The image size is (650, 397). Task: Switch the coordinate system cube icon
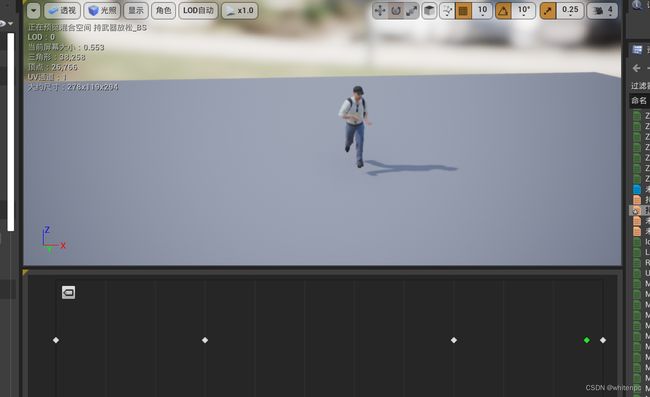coord(429,11)
